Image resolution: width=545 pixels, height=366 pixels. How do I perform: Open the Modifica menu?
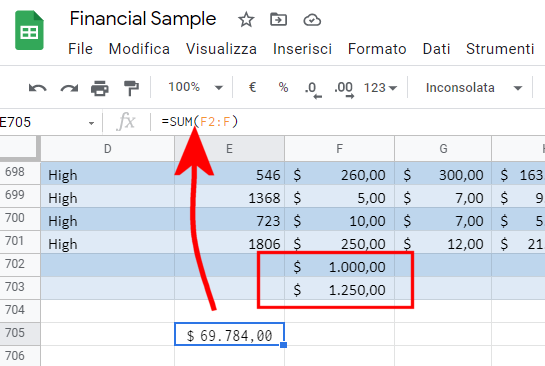click(139, 49)
